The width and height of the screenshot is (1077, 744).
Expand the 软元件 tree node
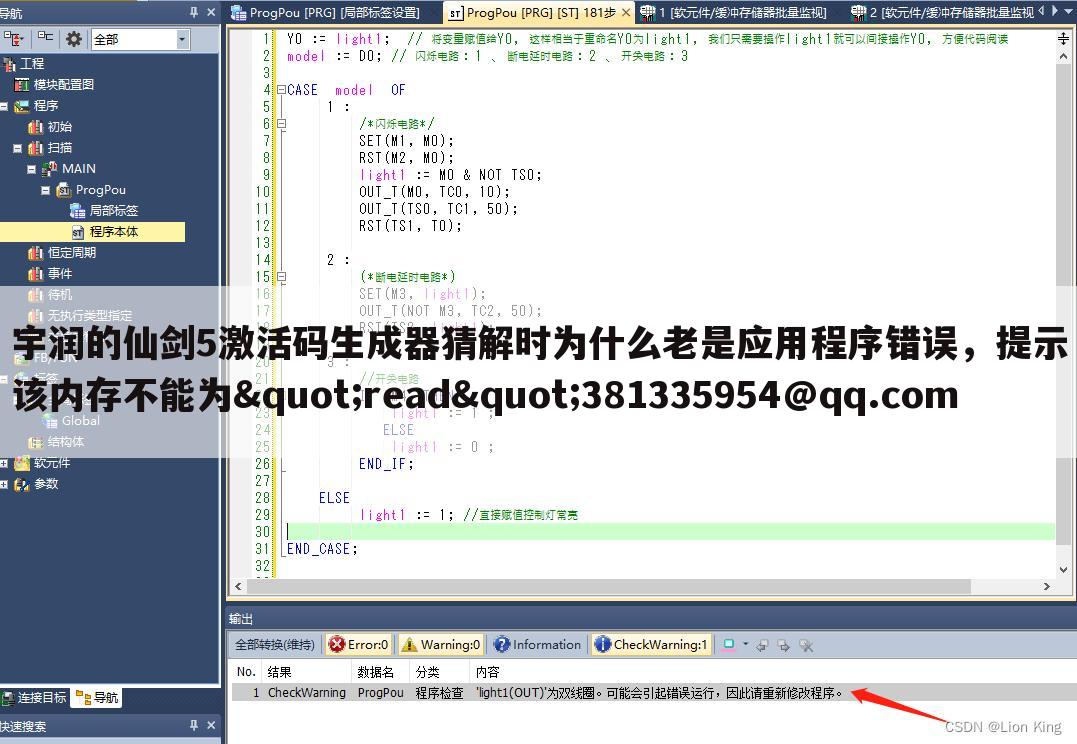(x=4, y=463)
